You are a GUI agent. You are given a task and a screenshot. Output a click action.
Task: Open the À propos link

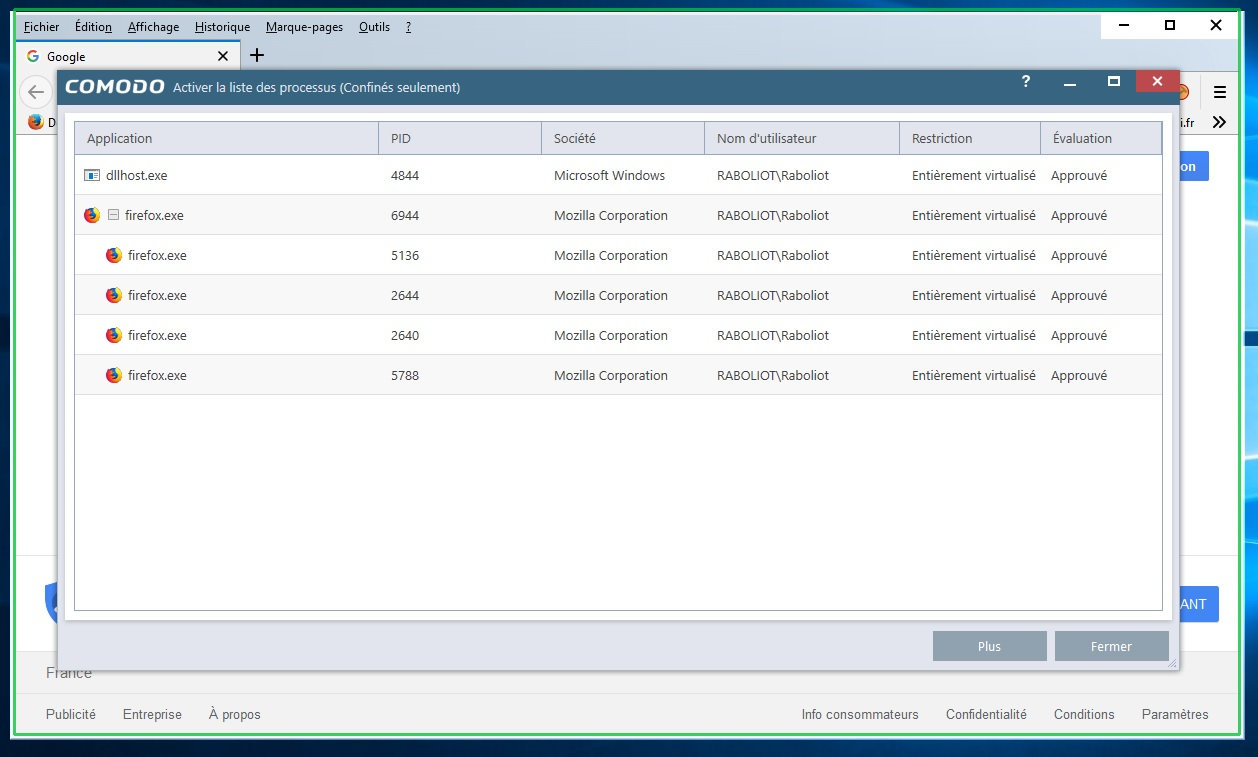coord(234,714)
